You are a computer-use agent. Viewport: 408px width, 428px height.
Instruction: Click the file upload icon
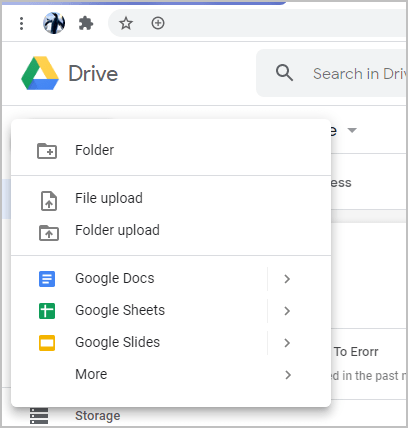49,201
